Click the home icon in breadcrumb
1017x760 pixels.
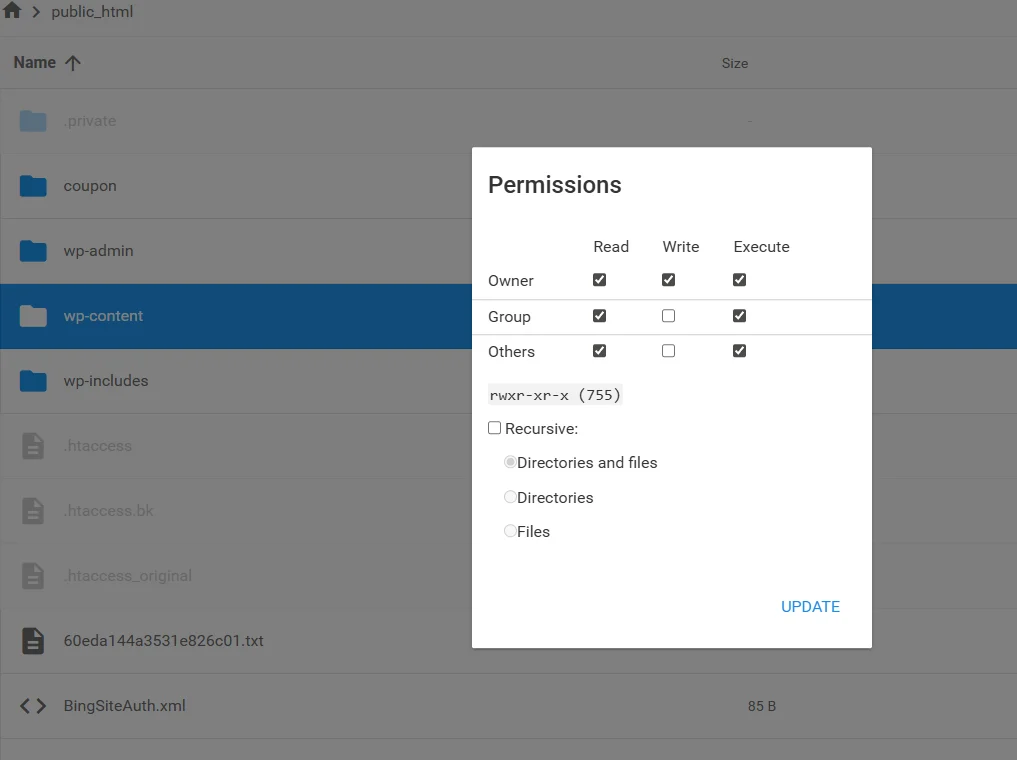(12, 10)
